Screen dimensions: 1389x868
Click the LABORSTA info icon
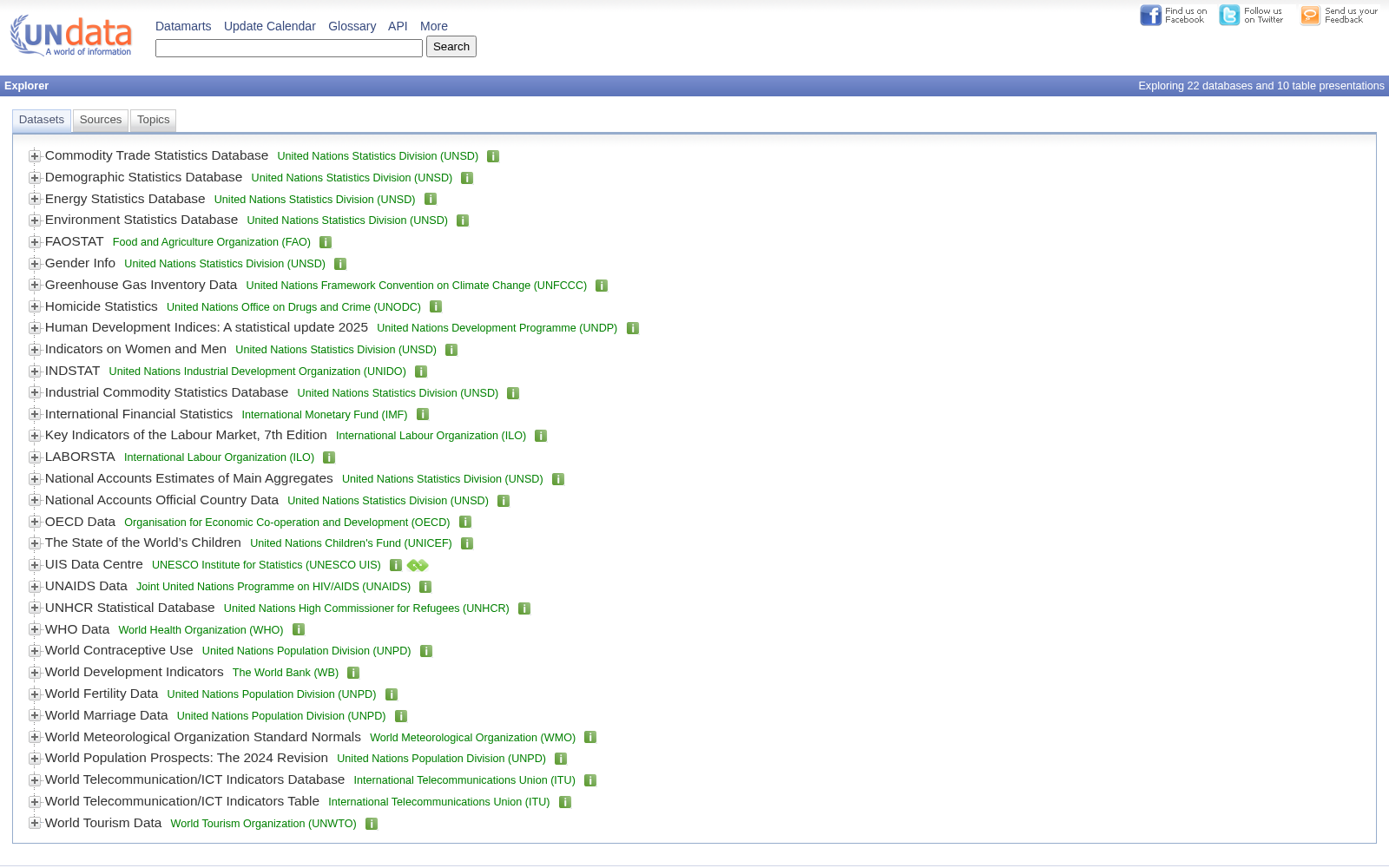click(329, 457)
